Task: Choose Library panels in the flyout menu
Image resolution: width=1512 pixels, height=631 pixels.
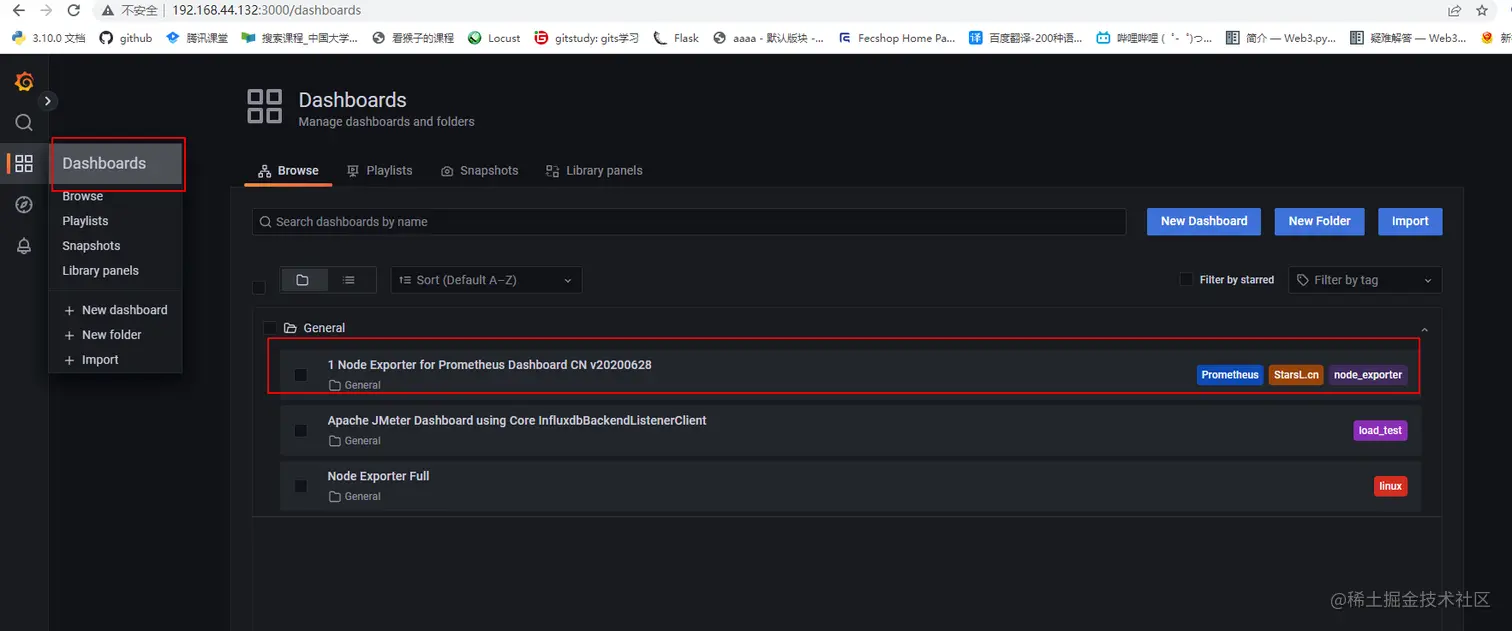Action: coord(100,271)
